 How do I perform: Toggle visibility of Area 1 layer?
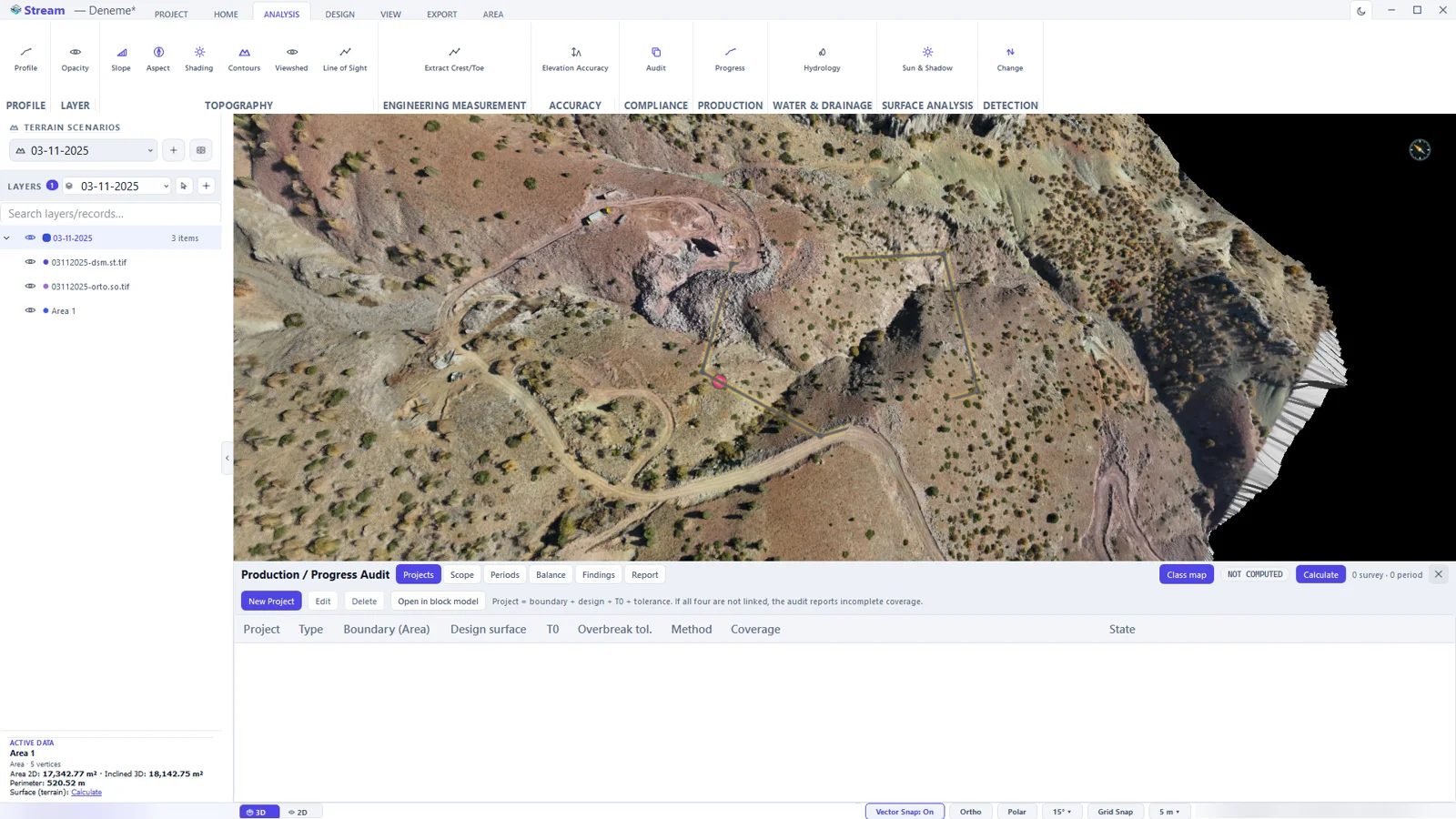tap(30, 310)
